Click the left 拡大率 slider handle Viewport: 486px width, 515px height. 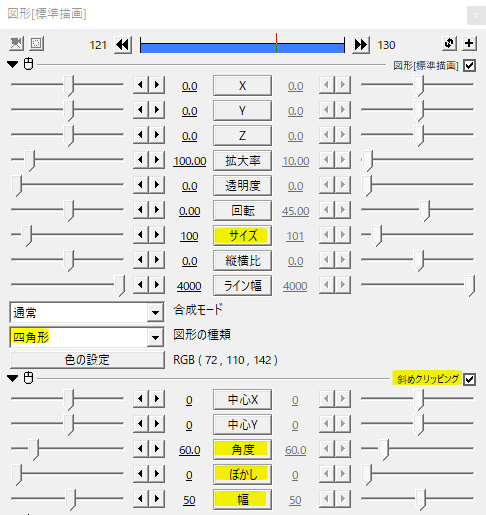(30, 161)
